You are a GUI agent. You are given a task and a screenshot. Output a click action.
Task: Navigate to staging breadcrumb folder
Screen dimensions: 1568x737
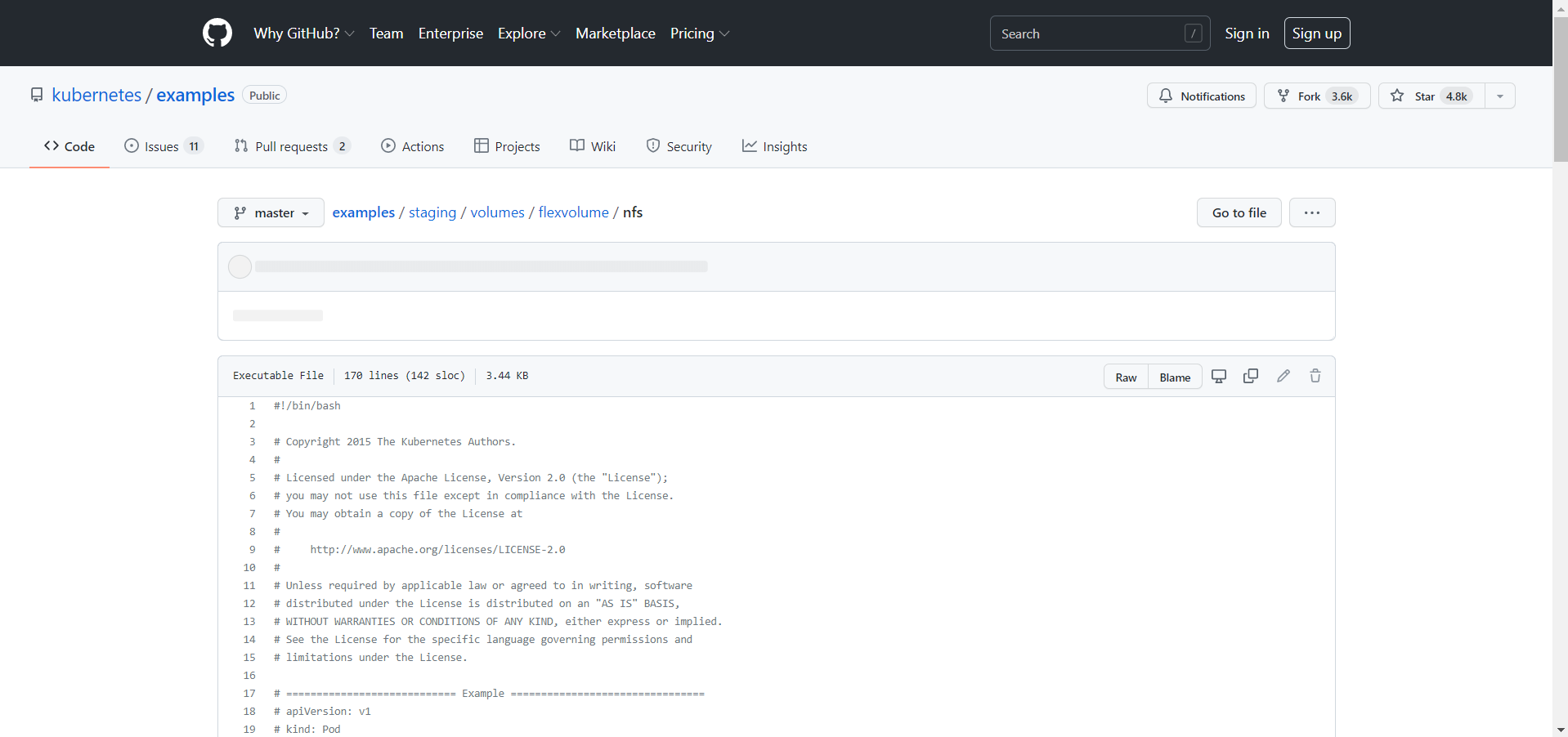(432, 212)
